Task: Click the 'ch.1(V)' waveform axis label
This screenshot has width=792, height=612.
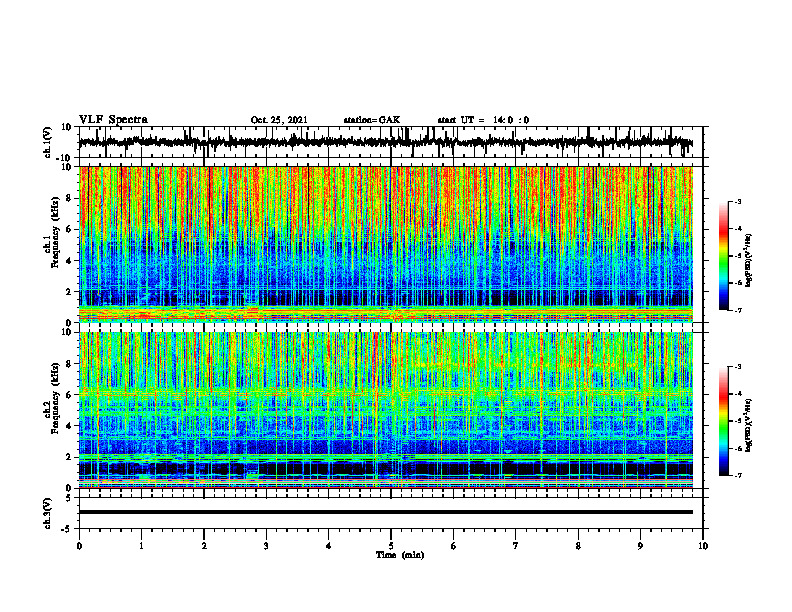Action: point(47,142)
